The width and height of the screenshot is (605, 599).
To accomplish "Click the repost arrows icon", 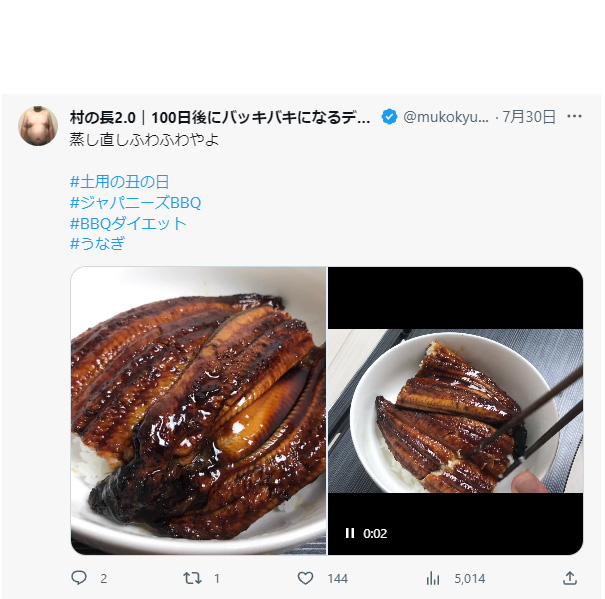I will 192,578.
